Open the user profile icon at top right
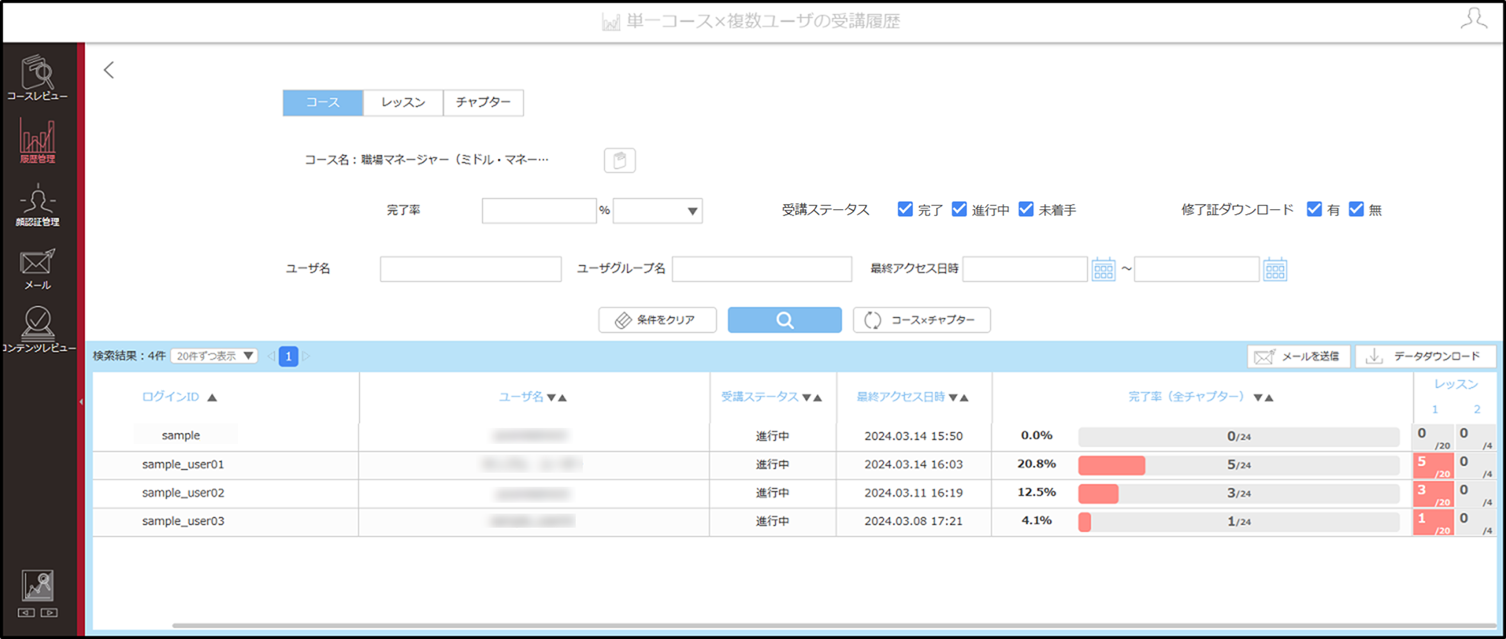Image resolution: width=1506 pixels, height=639 pixels. [x=1473, y=20]
